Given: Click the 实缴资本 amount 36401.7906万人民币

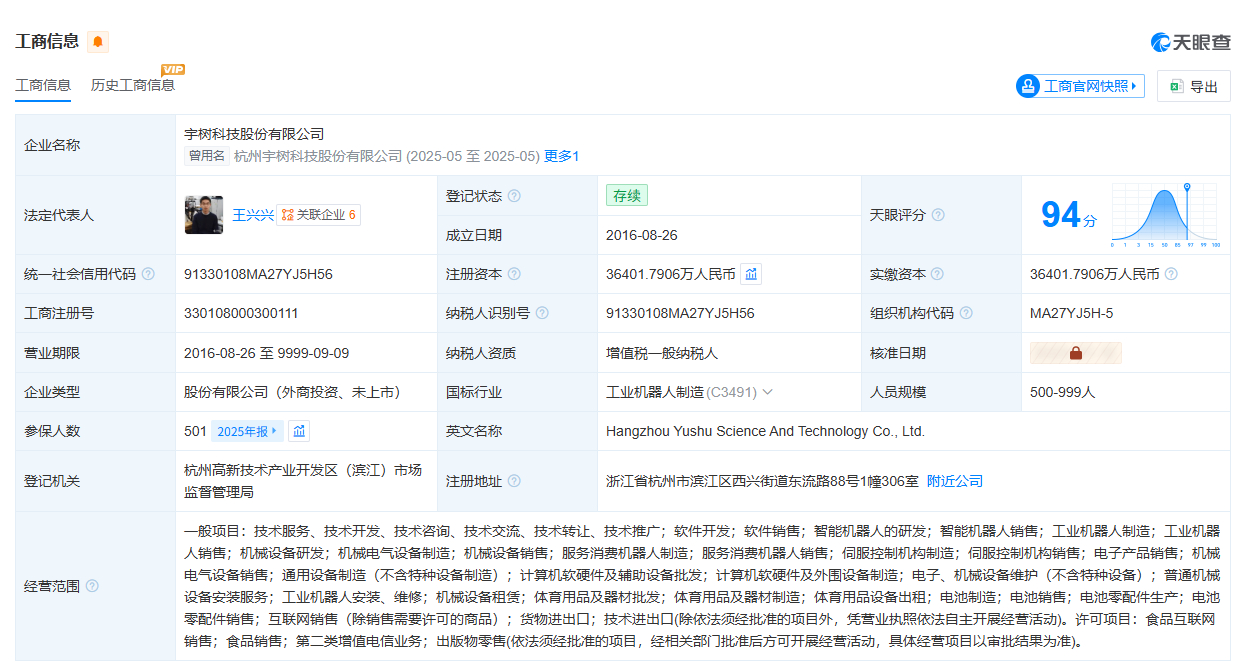Looking at the screenshot, I should 1095,274.
